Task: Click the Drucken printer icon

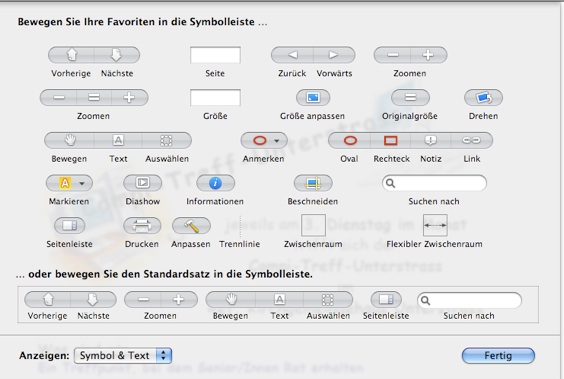Action: pyautogui.click(x=142, y=225)
